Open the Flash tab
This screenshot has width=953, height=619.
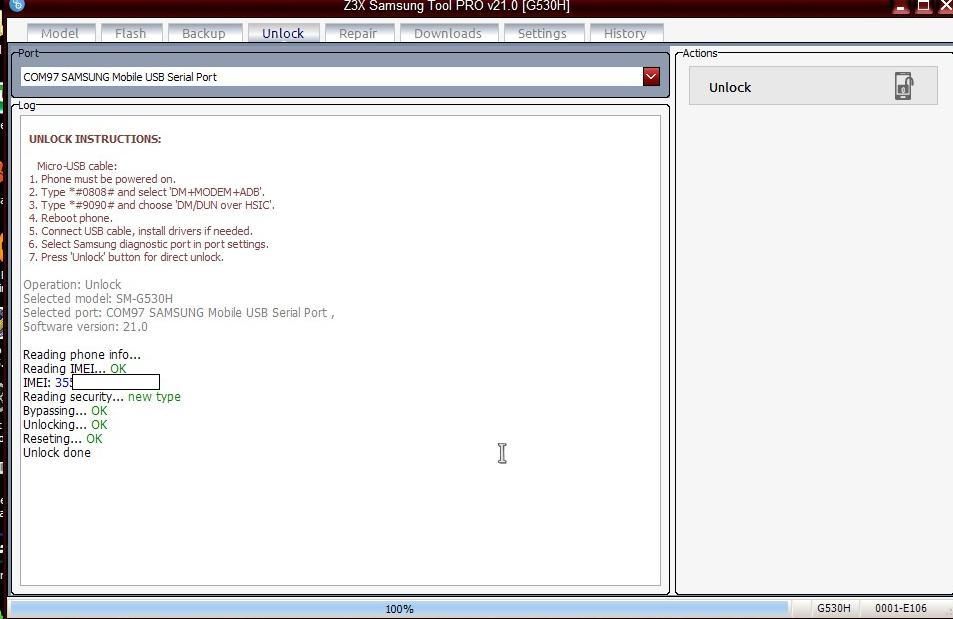(130, 33)
